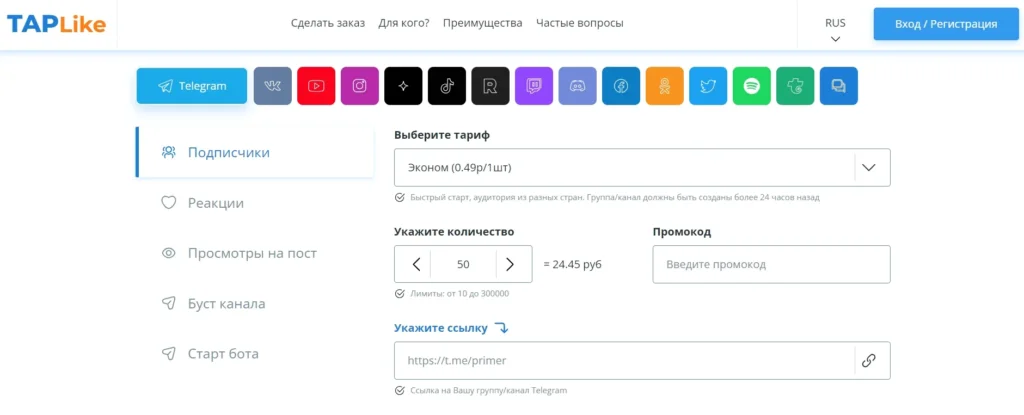Open the blue chat bubbles icon
This screenshot has width=1024, height=415.
coord(839,86)
